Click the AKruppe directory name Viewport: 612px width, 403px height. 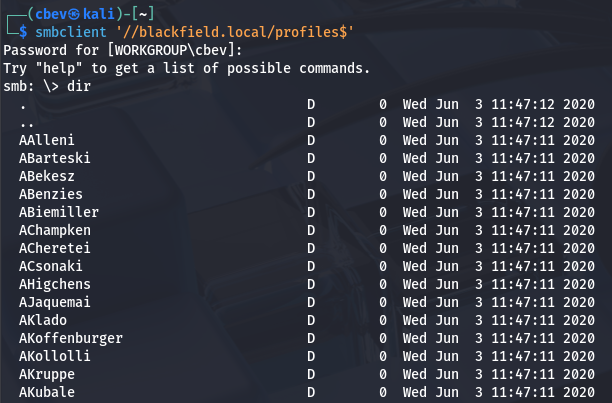click(46, 374)
